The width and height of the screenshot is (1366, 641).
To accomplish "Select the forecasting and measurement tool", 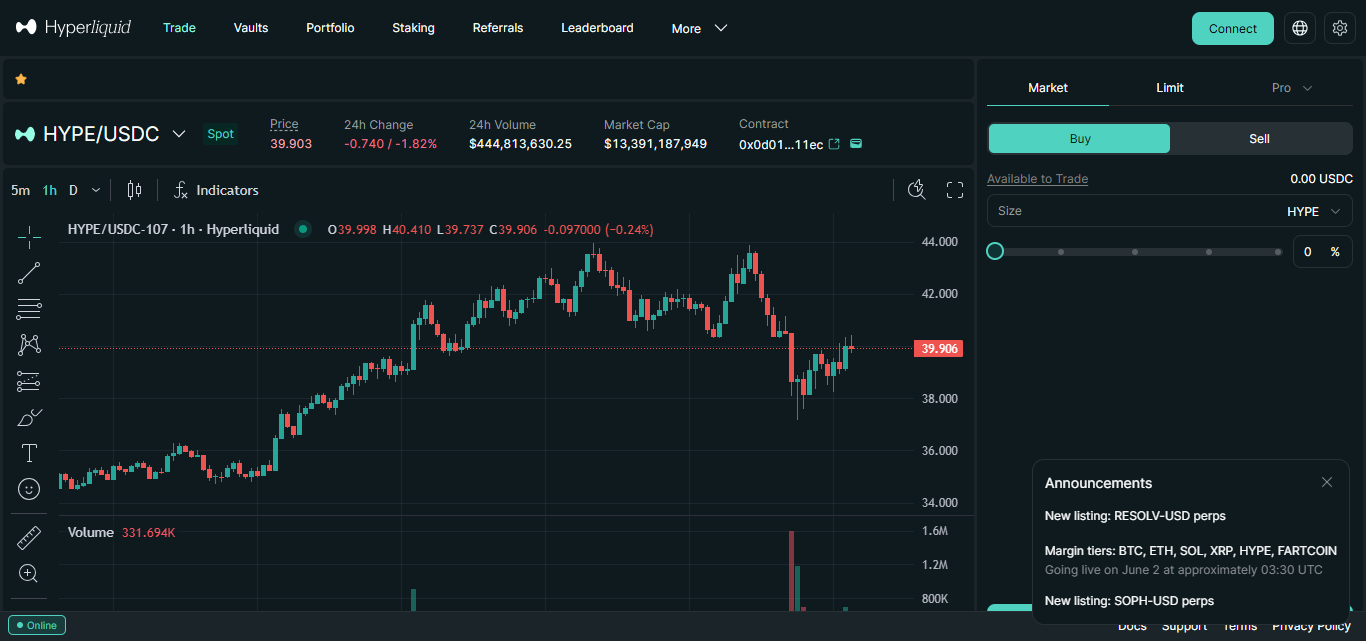I will 29,381.
